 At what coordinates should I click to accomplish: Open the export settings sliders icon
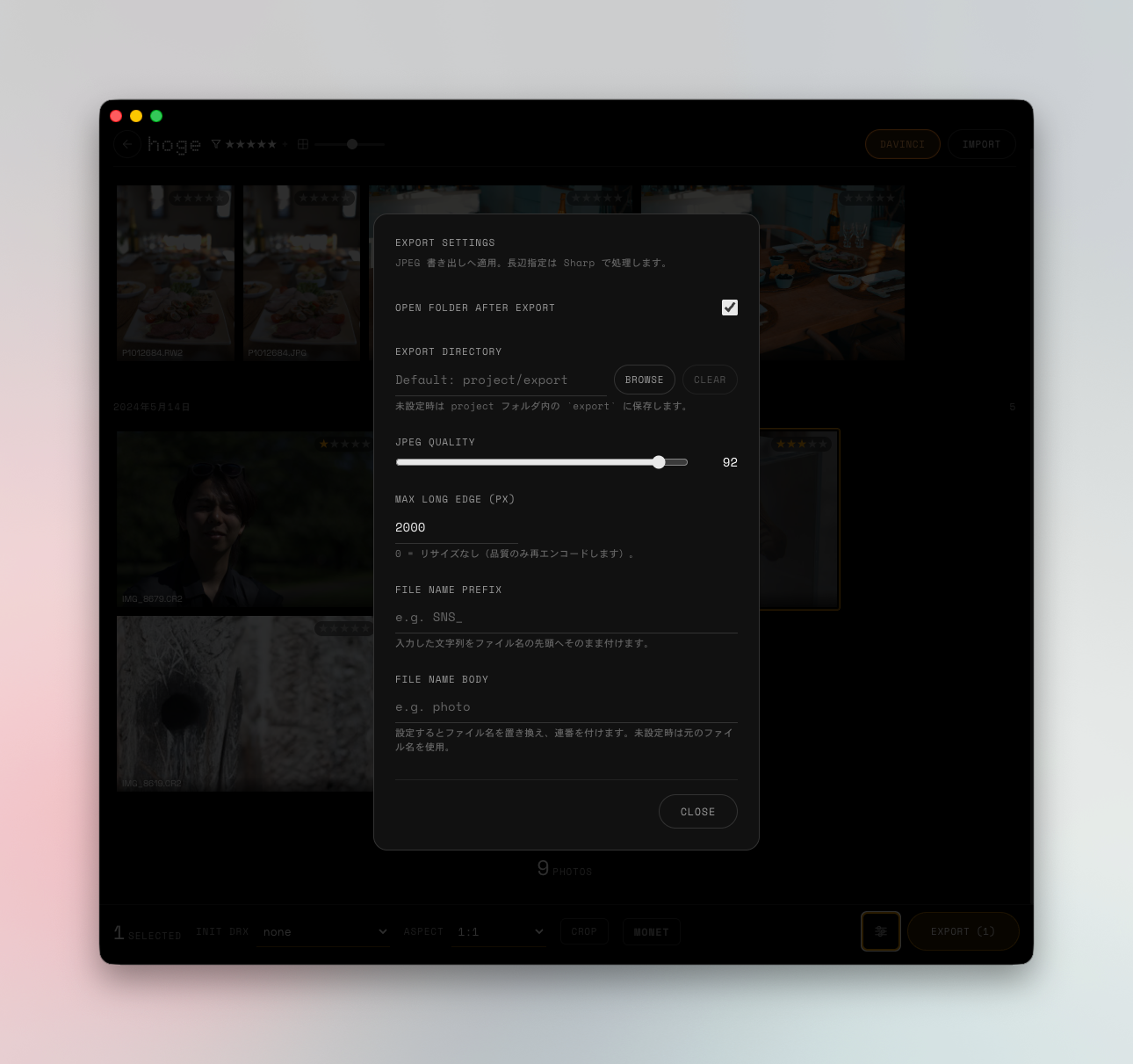click(880, 930)
